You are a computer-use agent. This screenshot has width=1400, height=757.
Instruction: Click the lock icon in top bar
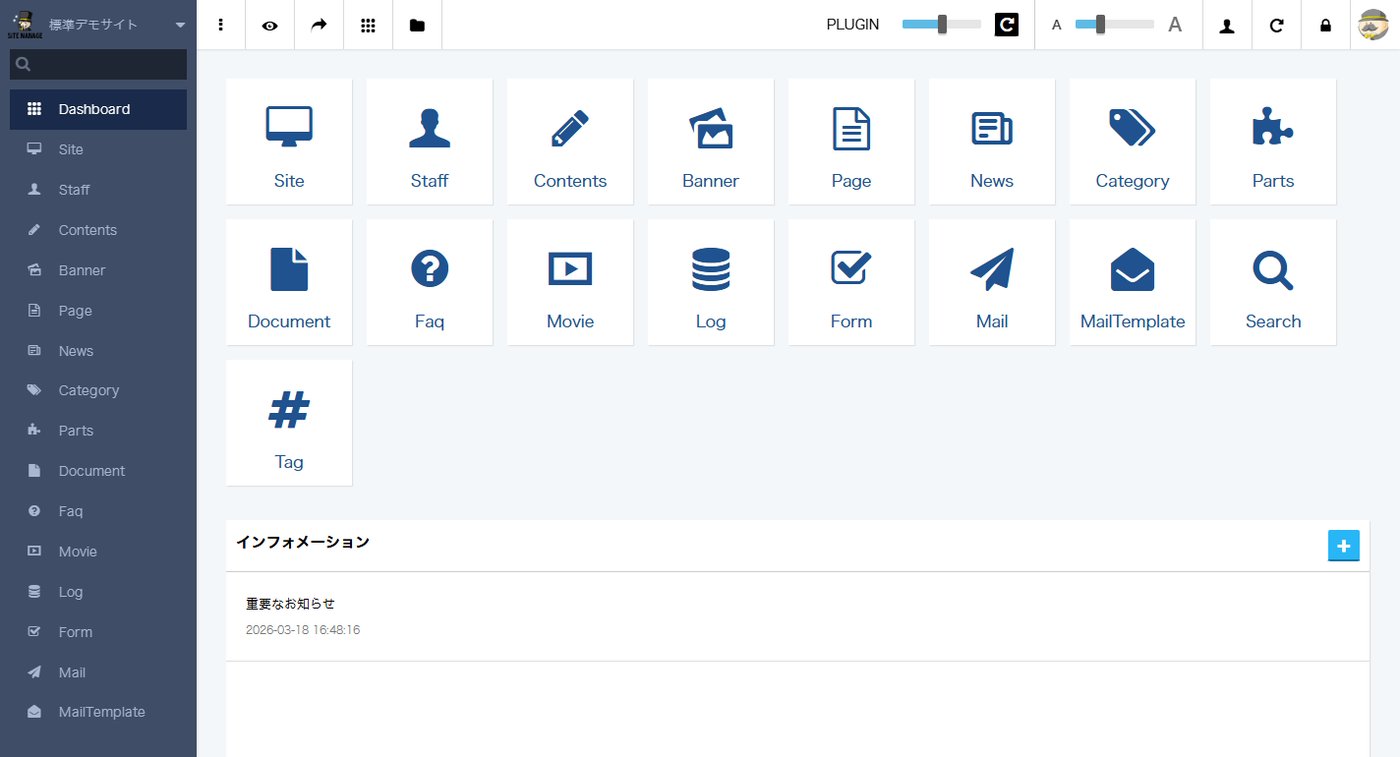pos(1326,25)
